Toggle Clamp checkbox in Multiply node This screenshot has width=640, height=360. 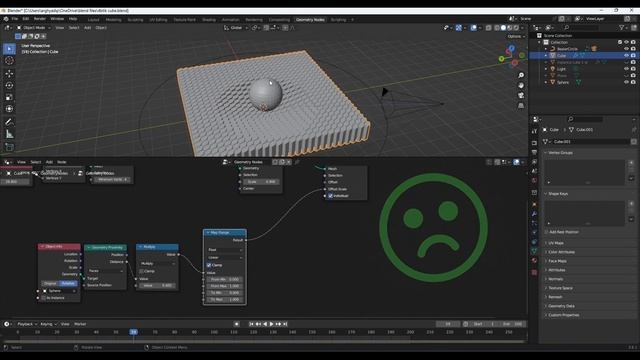tap(142, 271)
